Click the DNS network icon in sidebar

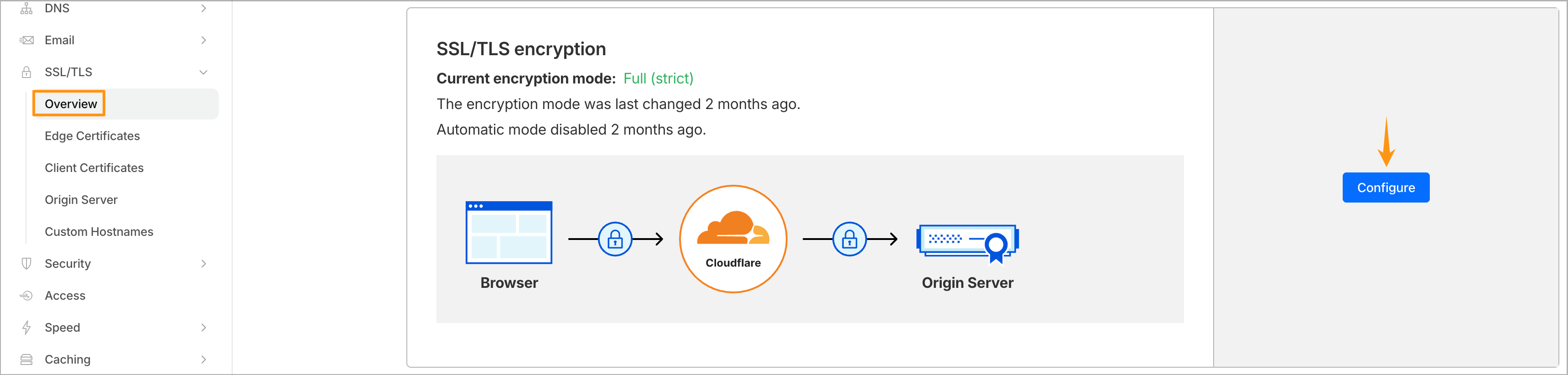(26, 9)
